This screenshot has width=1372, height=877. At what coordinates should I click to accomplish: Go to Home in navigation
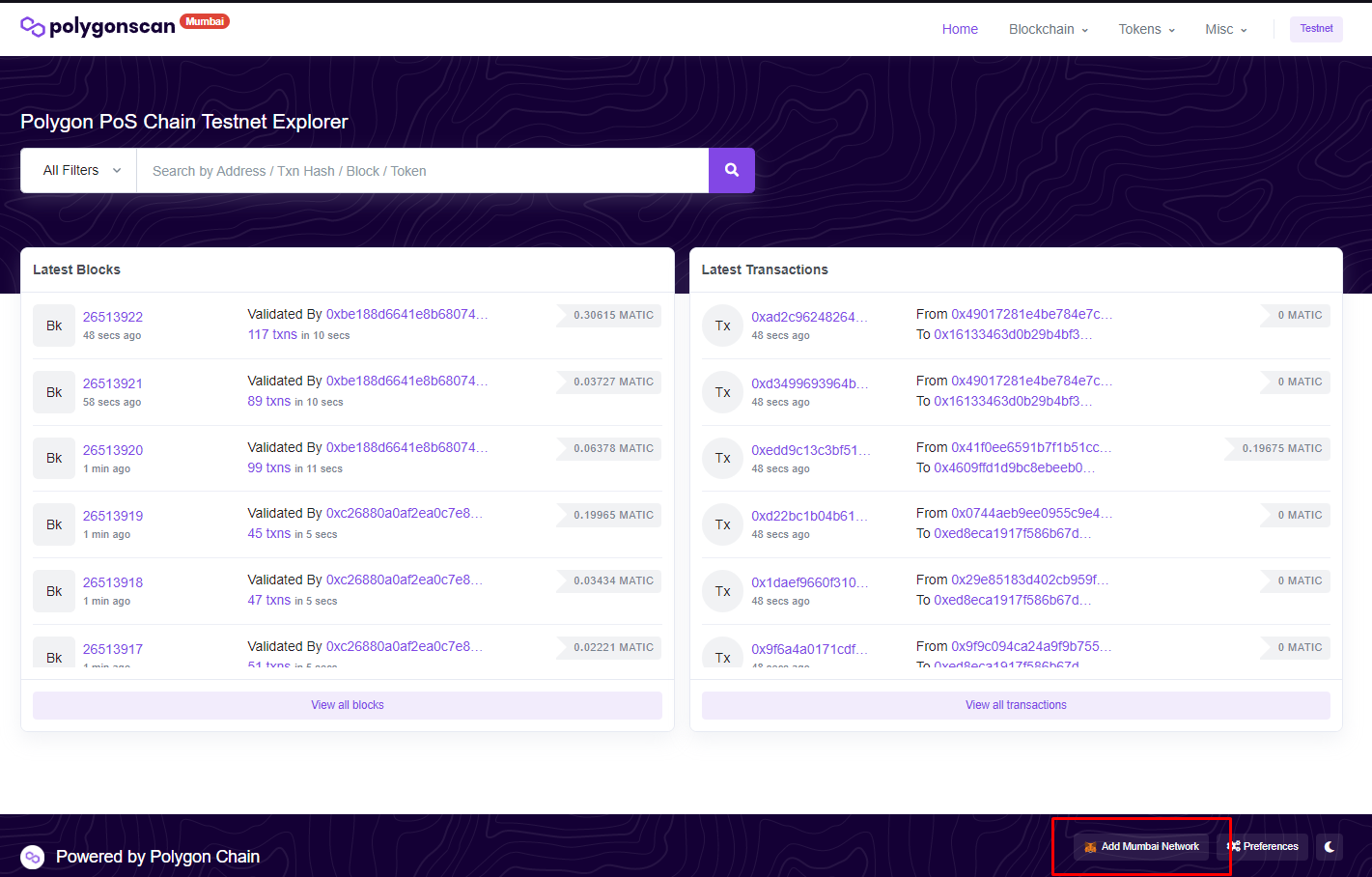tap(960, 29)
